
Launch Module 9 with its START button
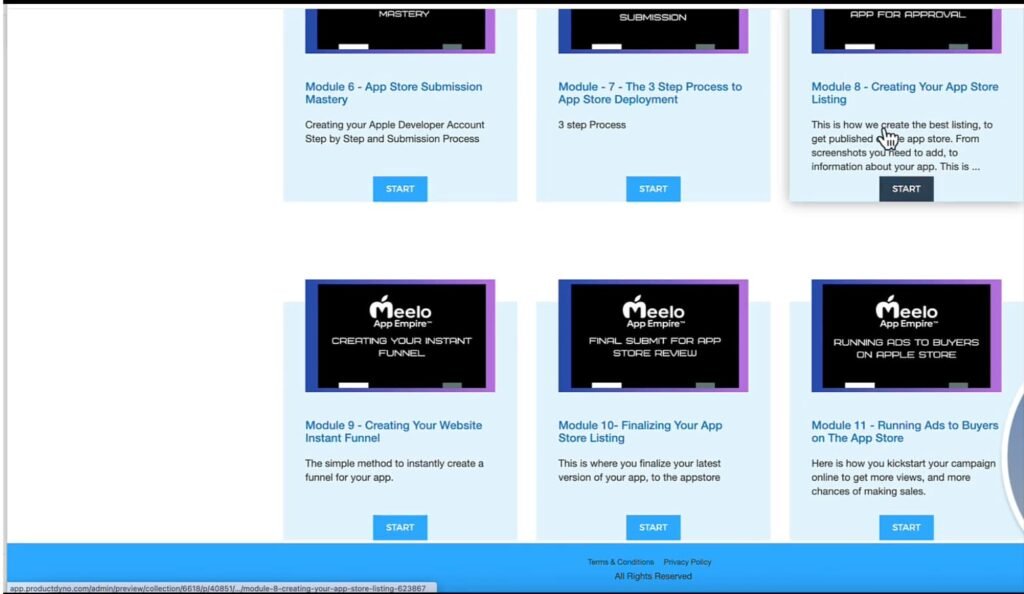pos(400,527)
